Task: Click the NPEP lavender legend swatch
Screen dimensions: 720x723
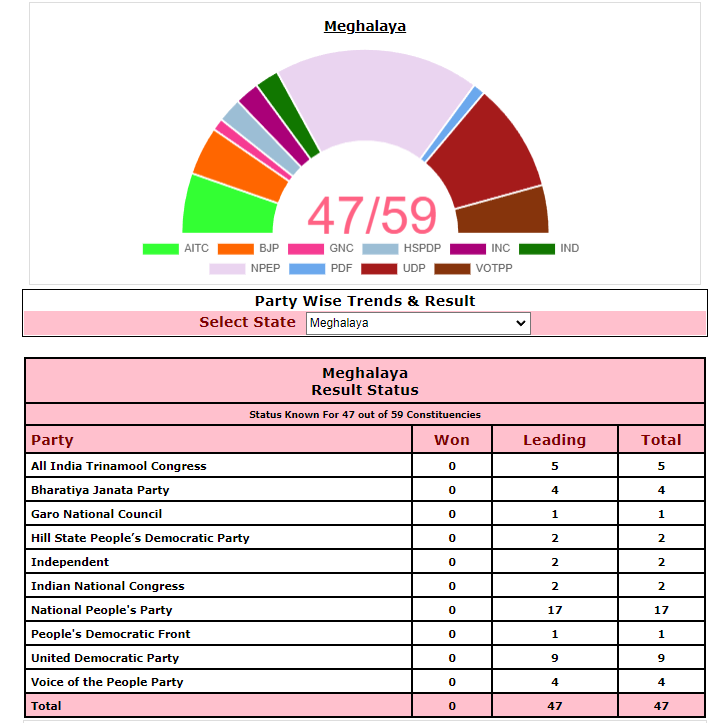Action: point(227,269)
